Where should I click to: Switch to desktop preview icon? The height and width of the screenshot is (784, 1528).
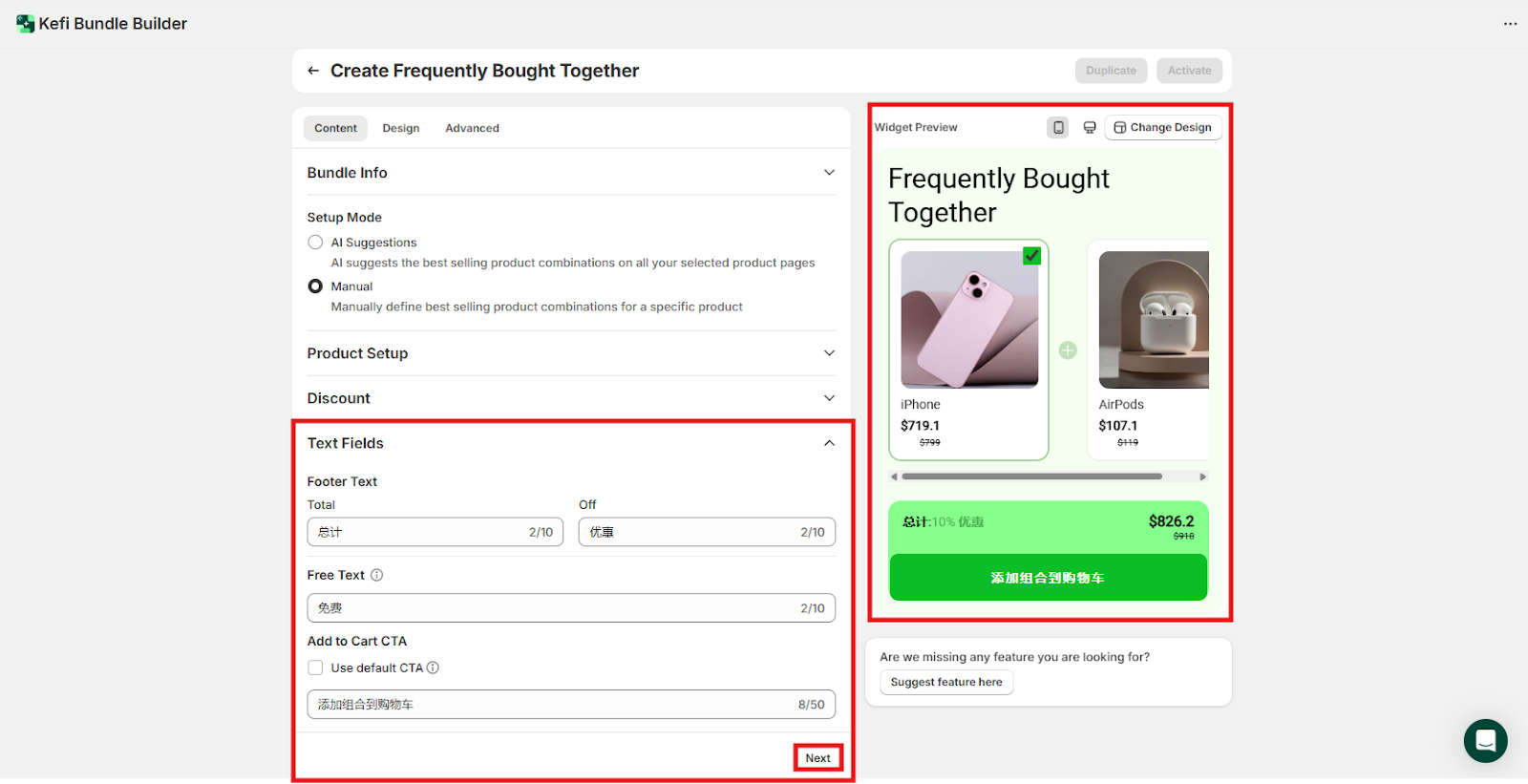(x=1090, y=127)
